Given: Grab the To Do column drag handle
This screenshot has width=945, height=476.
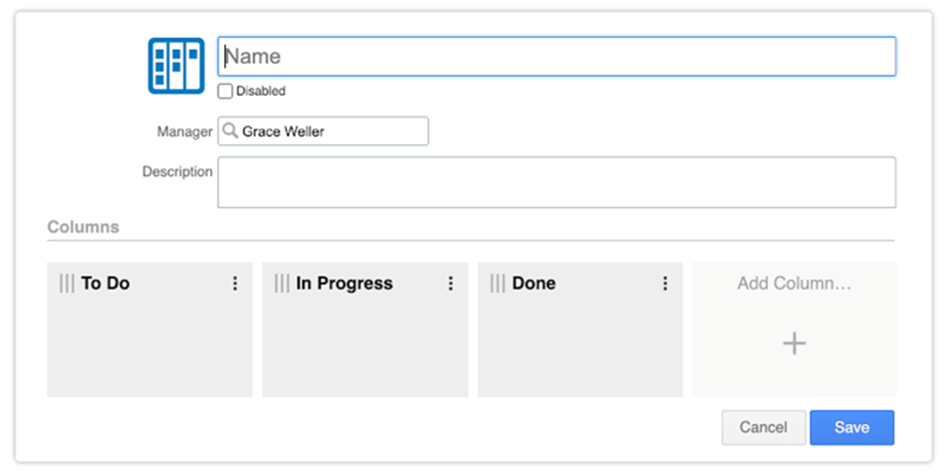Looking at the screenshot, I should (67, 283).
